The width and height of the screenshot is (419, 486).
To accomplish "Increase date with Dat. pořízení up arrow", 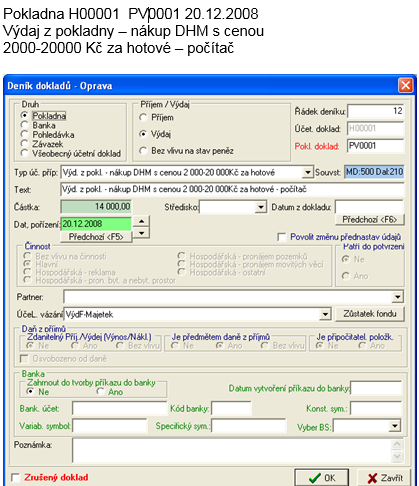I will [141, 221].
